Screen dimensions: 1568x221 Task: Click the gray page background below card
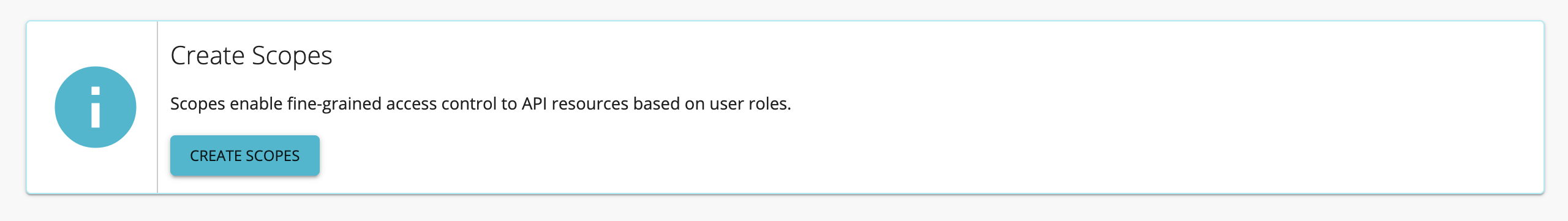point(784,209)
